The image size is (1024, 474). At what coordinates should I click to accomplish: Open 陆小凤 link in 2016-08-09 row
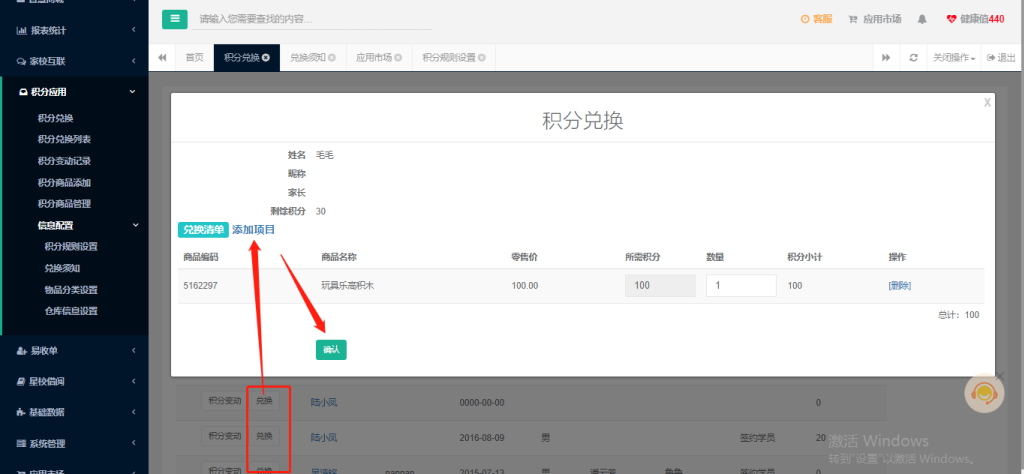pyautogui.click(x=324, y=437)
